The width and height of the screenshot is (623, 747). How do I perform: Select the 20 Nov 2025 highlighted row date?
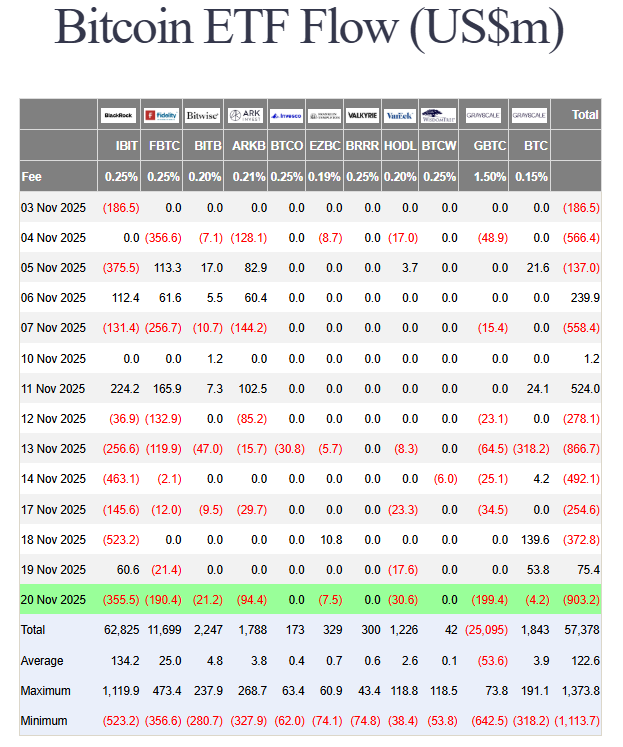pyautogui.click(x=54, y=599)
